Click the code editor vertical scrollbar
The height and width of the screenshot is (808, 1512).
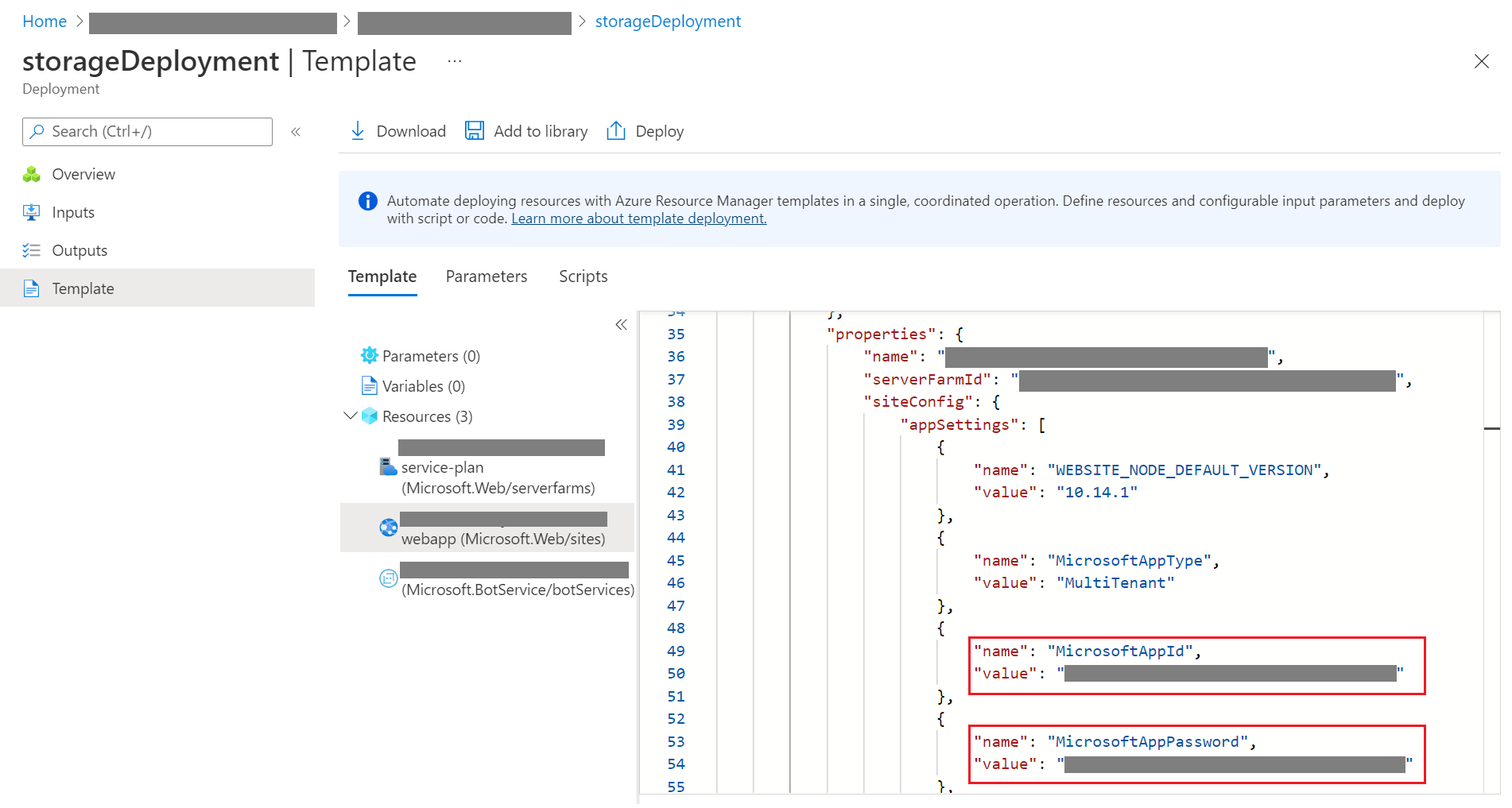[1492, 552]
